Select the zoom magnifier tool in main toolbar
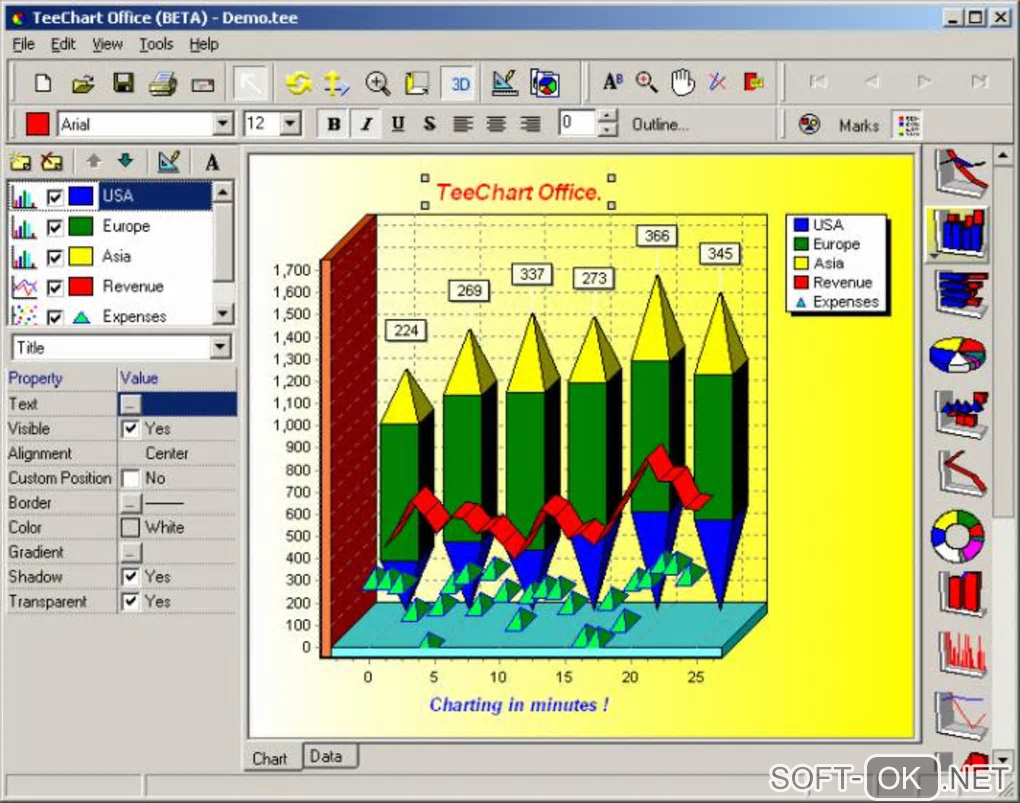The height and width of the screenshot is (803, 1020). (377, 83)
